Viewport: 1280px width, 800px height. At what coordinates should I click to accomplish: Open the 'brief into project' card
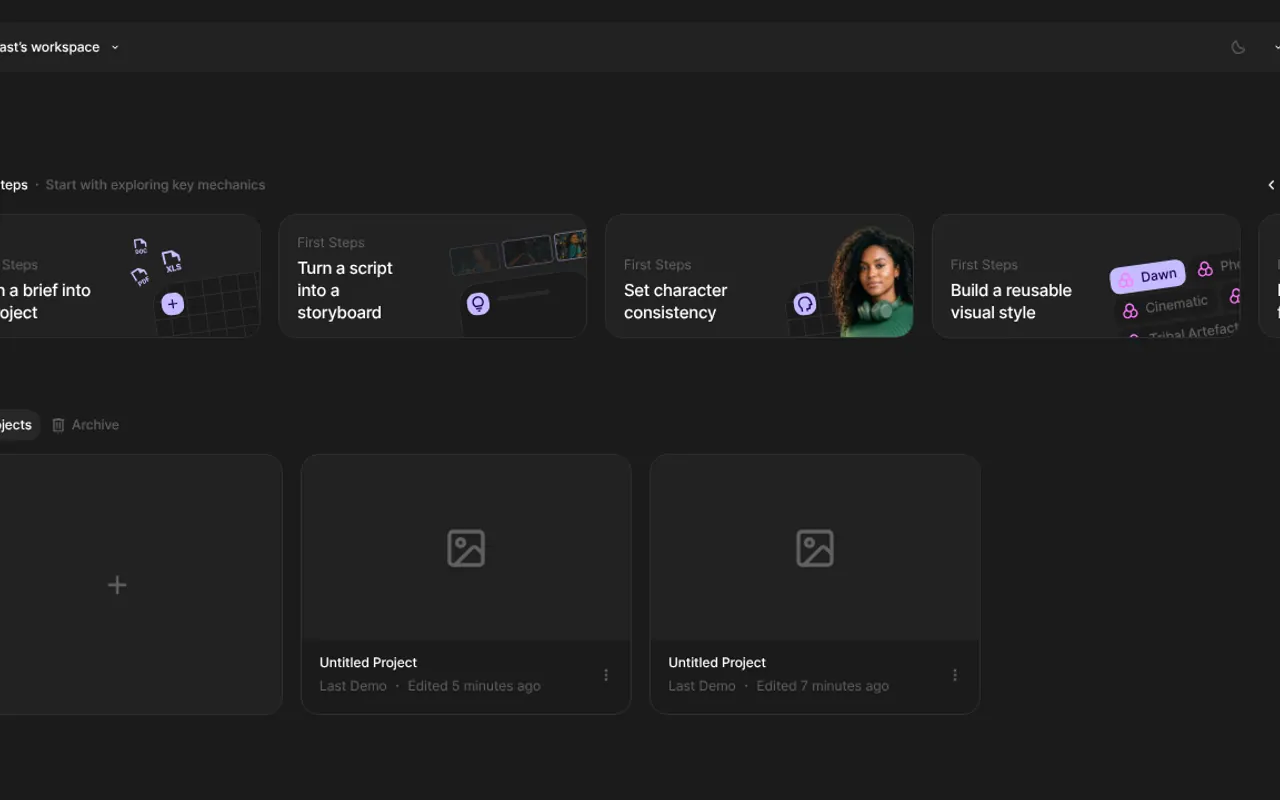[x=129, y=276]
